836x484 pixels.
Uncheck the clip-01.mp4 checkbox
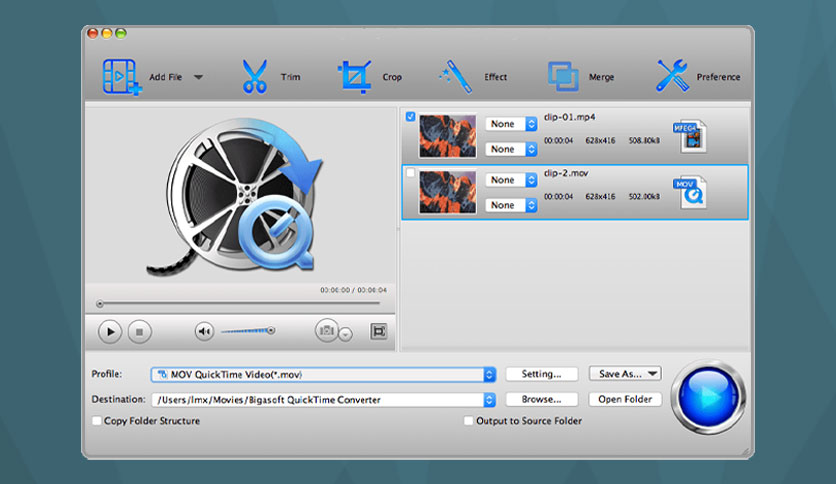410,116
